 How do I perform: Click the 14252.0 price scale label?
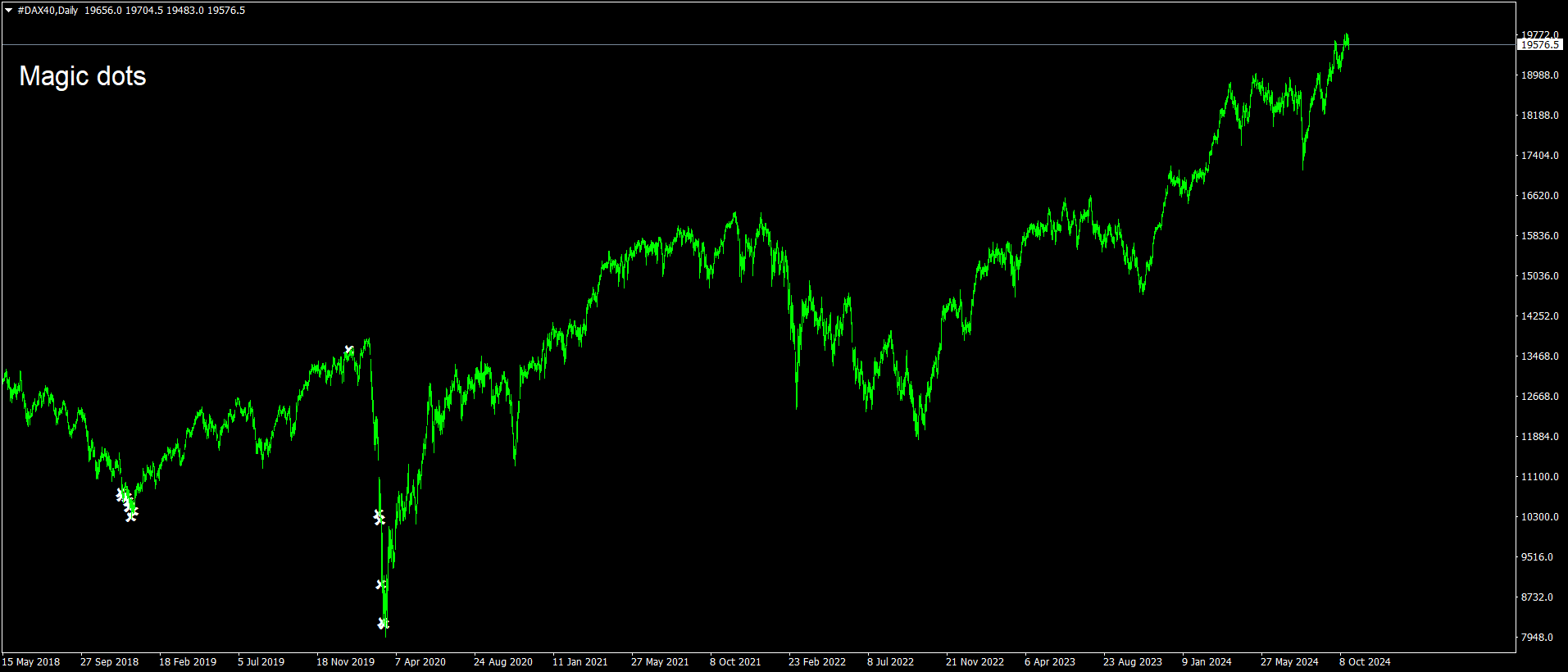tap(1540, 316)
